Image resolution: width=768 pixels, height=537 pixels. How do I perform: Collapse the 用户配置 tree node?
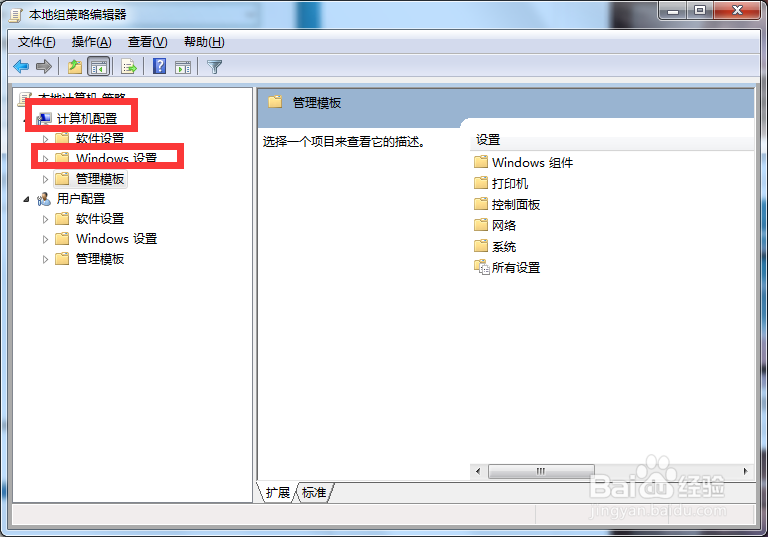[x=26, y=199]
